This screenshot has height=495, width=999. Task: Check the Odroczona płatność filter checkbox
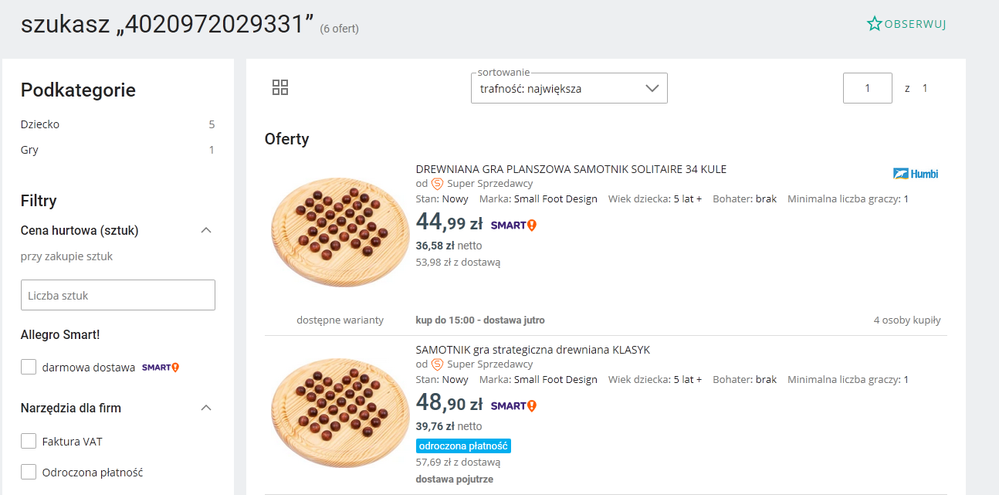(29, 472)
